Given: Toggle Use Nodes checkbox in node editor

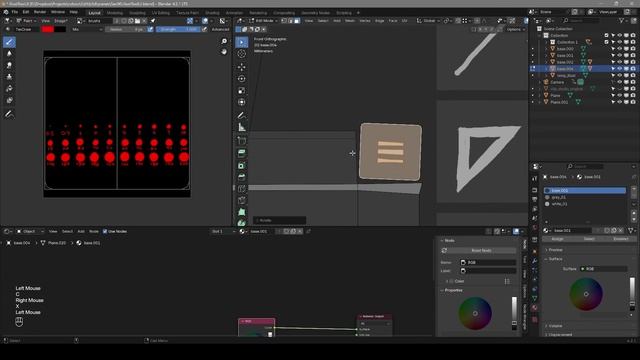Looking at the screenshot, I should pyautogui.click(x=105, y=231).
